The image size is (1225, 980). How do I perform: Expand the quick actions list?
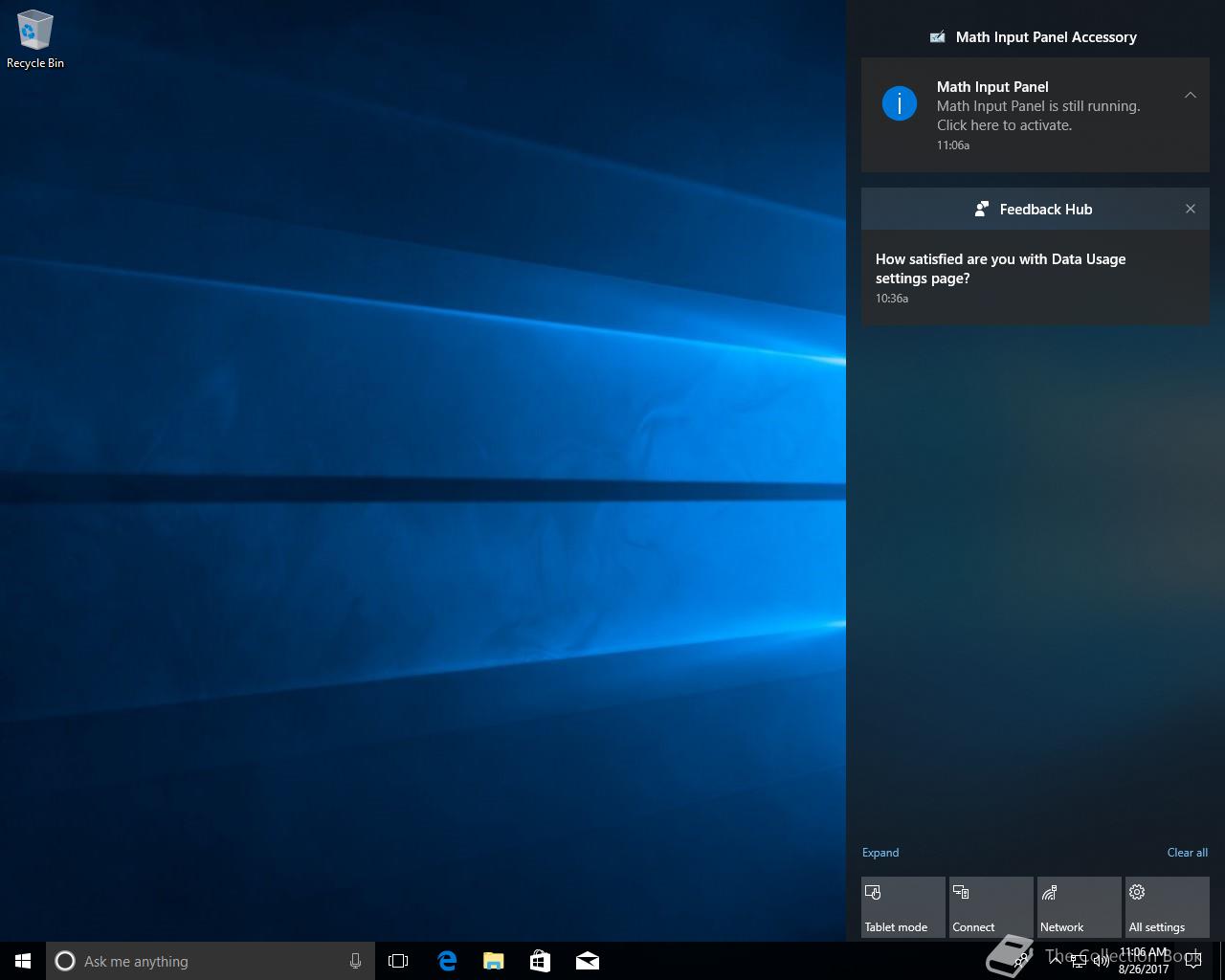click(x=880, y=853)
